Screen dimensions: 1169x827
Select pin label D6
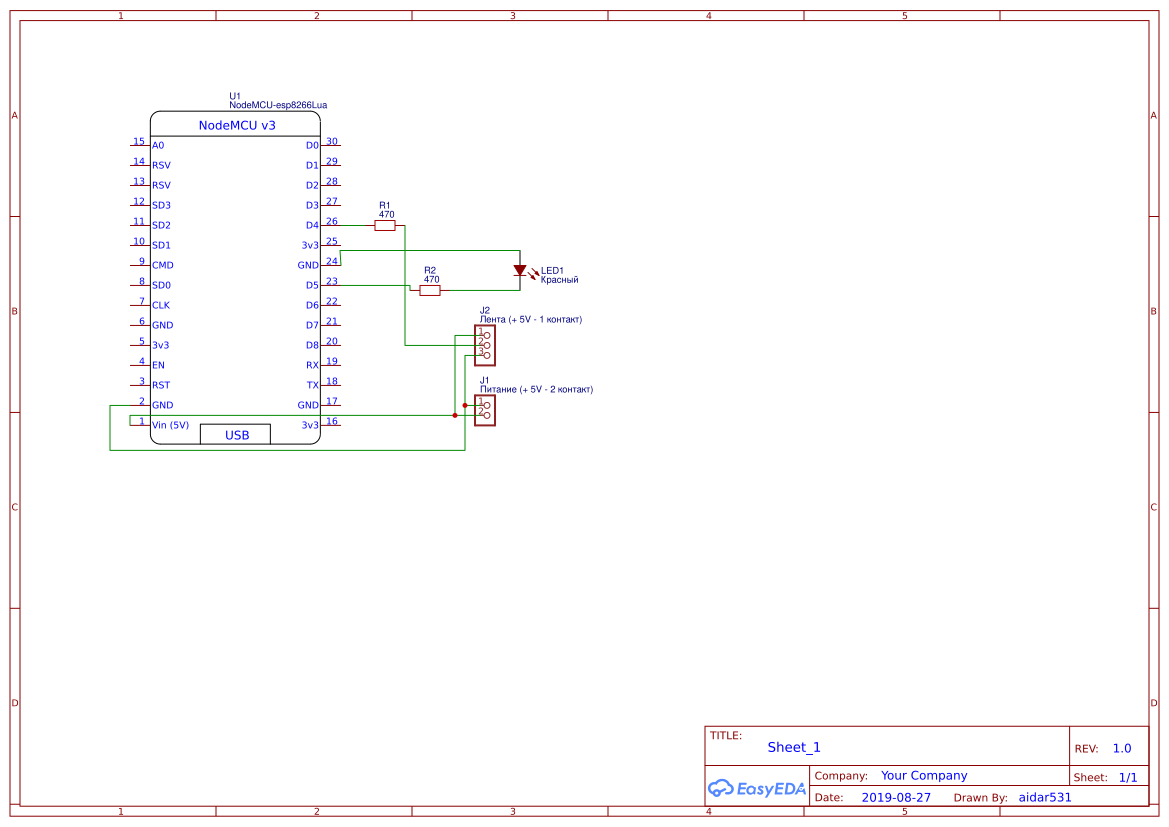click(312, 305)
